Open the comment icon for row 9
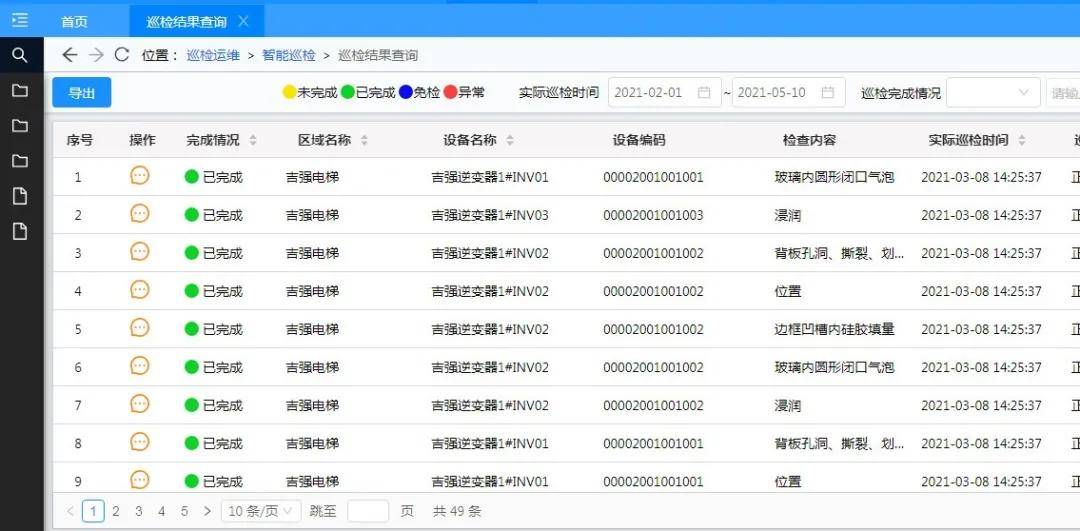This screenshot has height=531, width=1080. [x=140, y=479]
